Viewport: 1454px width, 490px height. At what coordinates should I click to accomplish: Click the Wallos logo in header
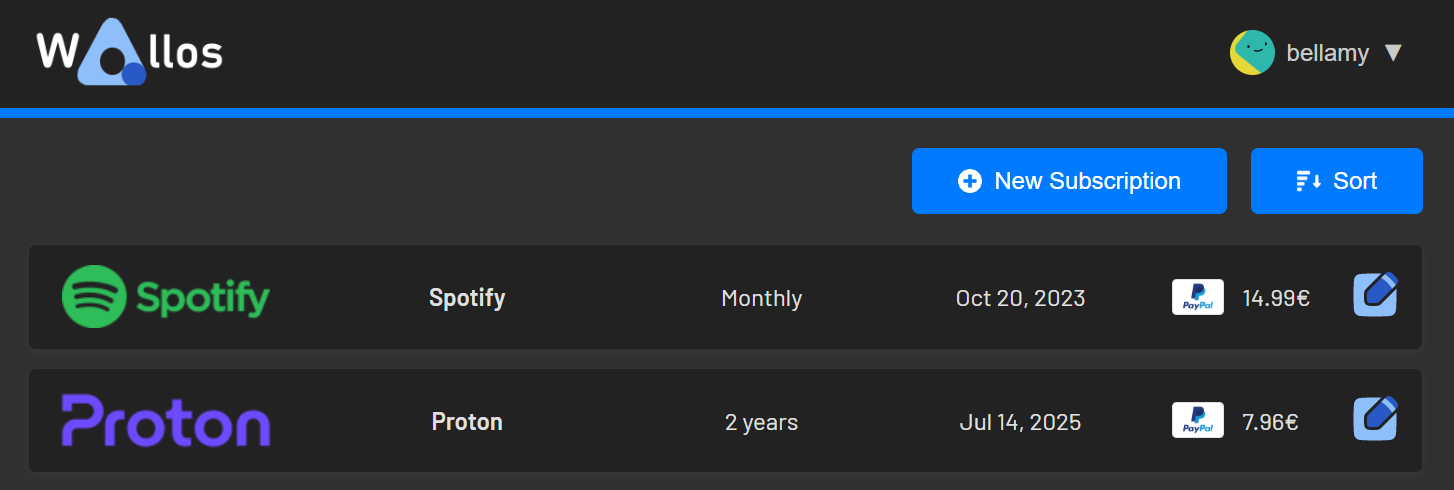click(x=129, y=52)
